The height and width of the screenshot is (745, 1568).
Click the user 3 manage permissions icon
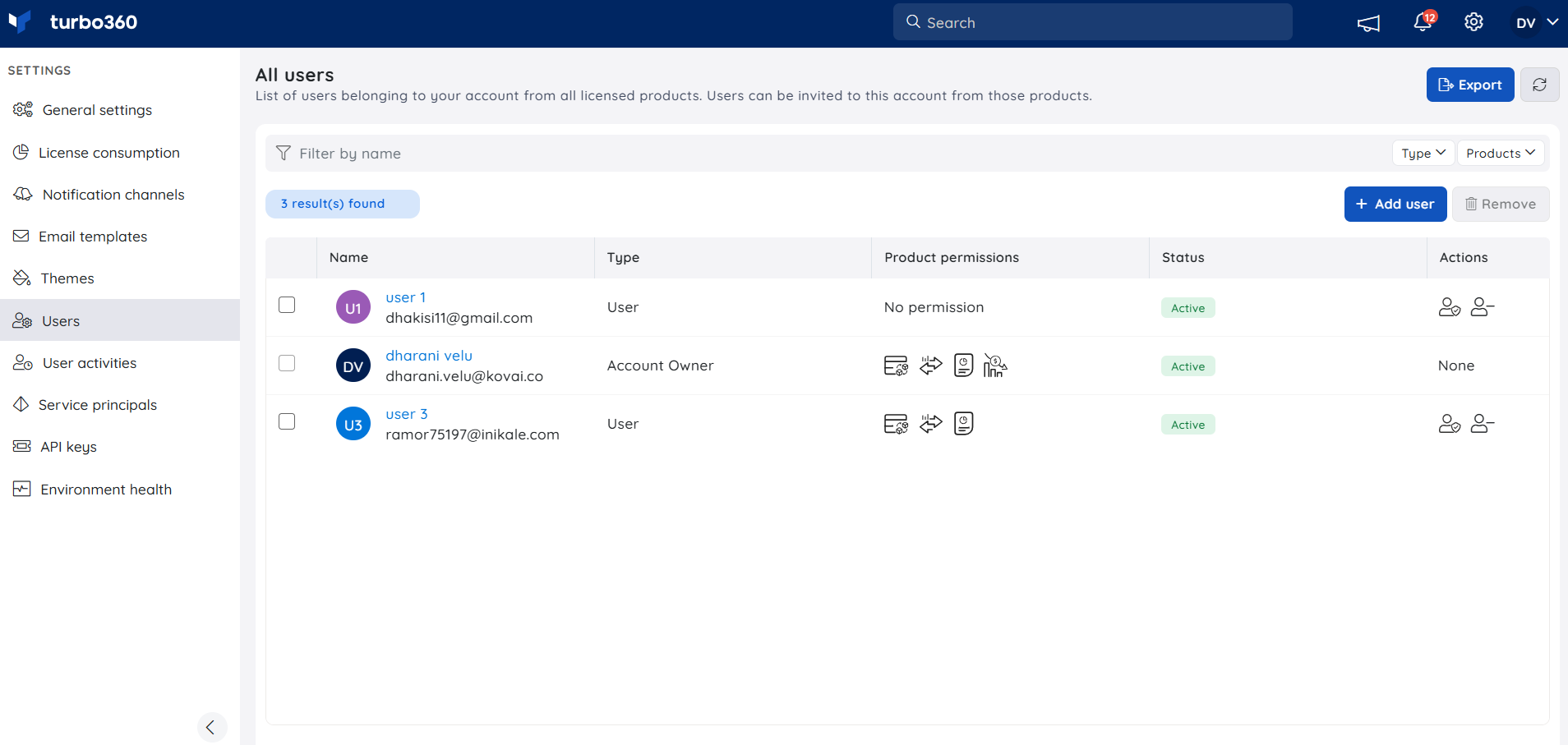[x=1450, y=424]
